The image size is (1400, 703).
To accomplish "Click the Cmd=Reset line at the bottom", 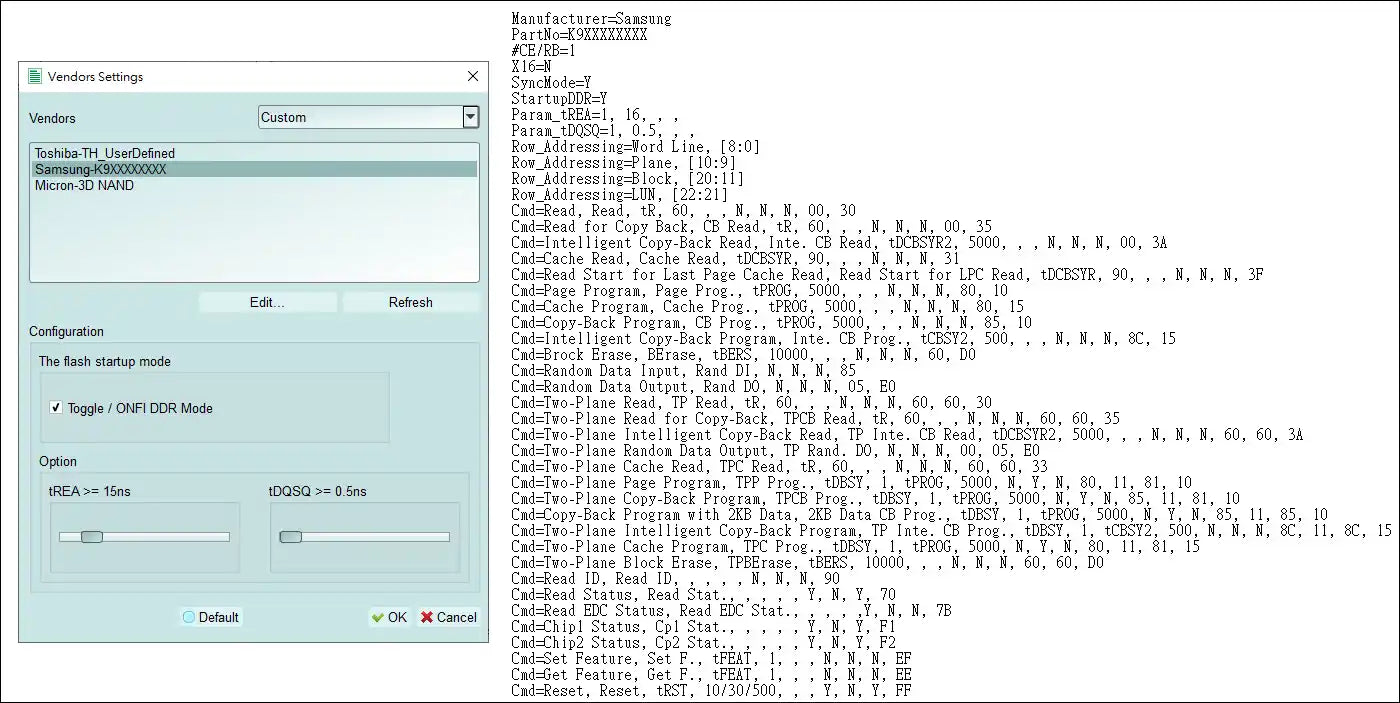I will [710, 690].
